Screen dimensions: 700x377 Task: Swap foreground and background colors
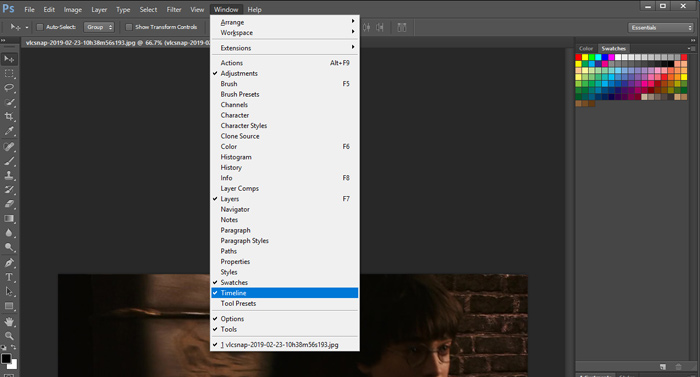(13, 347)
